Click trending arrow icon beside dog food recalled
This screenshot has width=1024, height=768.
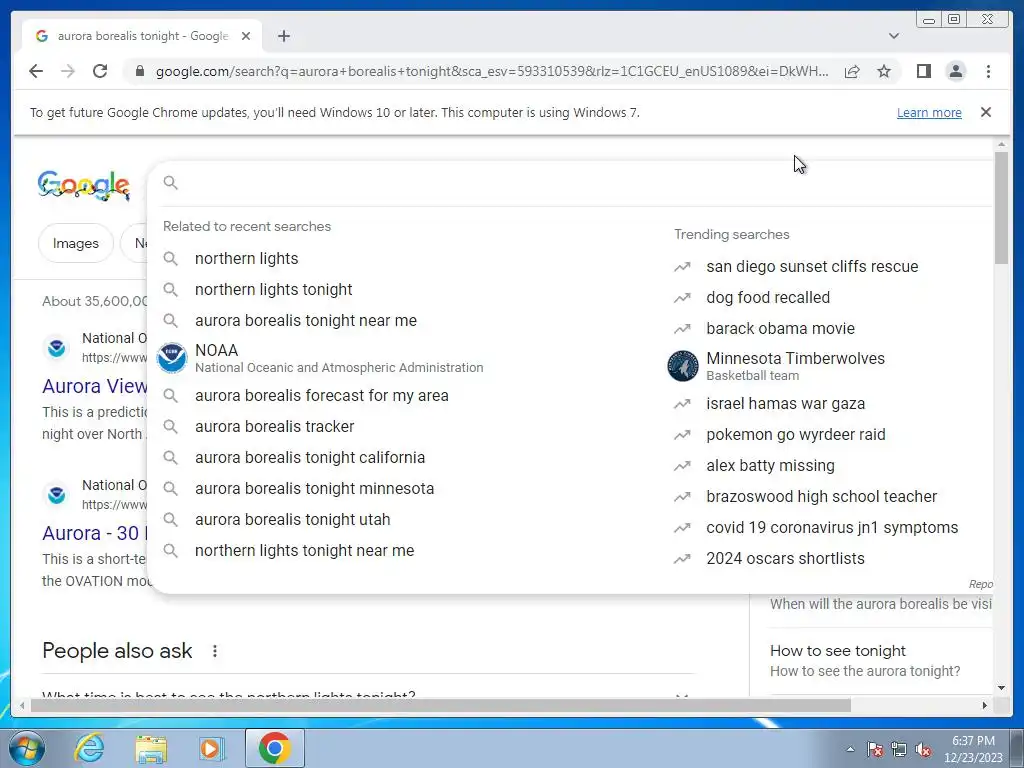(682, 298)
